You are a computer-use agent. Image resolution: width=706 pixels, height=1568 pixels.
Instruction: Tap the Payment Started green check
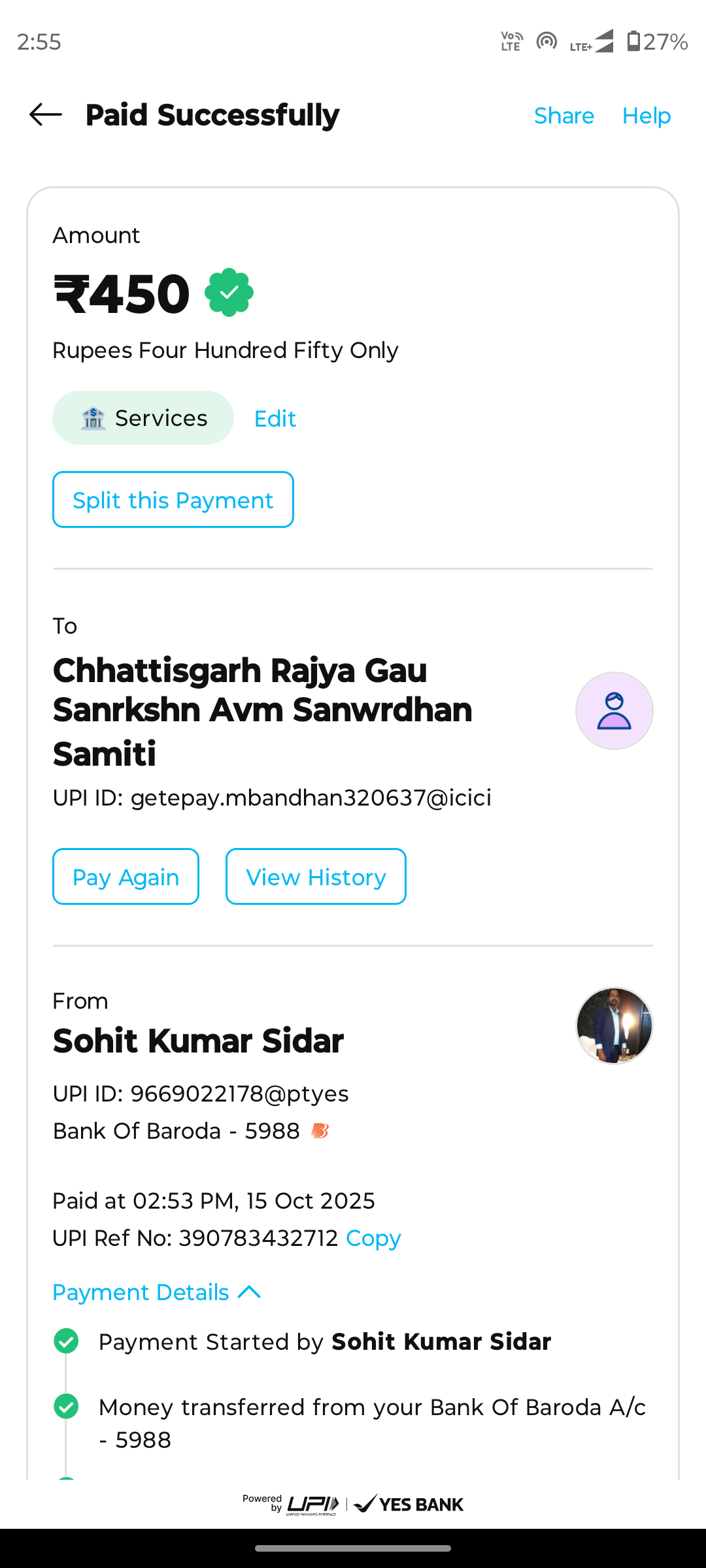pos(66,1341)
